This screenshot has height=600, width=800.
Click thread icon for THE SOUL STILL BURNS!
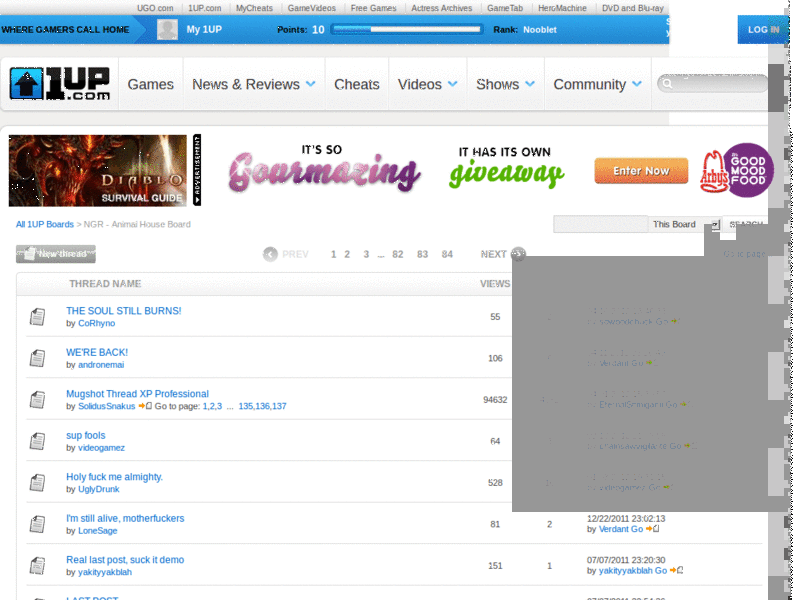37,317
